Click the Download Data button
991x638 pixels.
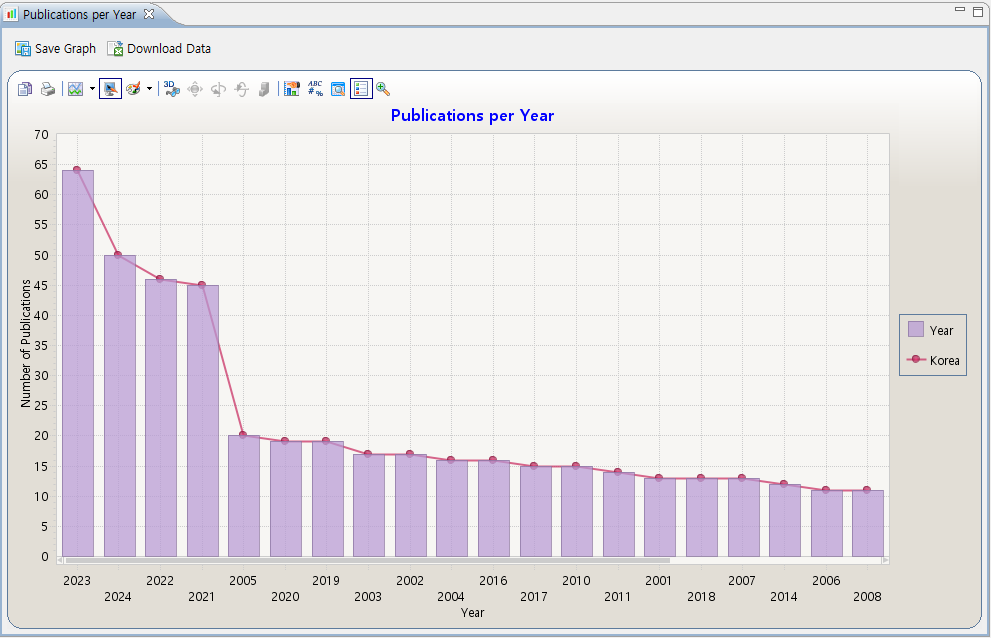[x=159, y=49]
